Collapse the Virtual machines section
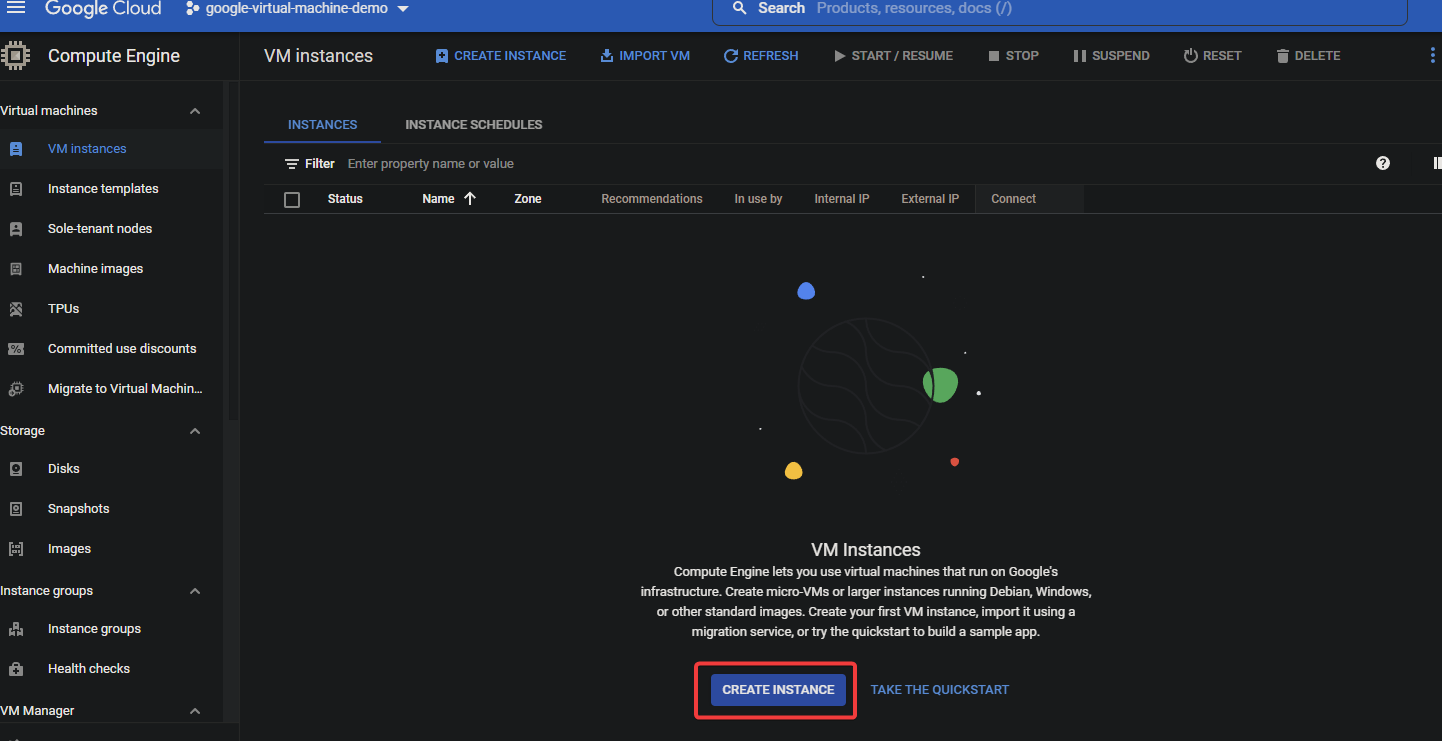 [195, 111]
